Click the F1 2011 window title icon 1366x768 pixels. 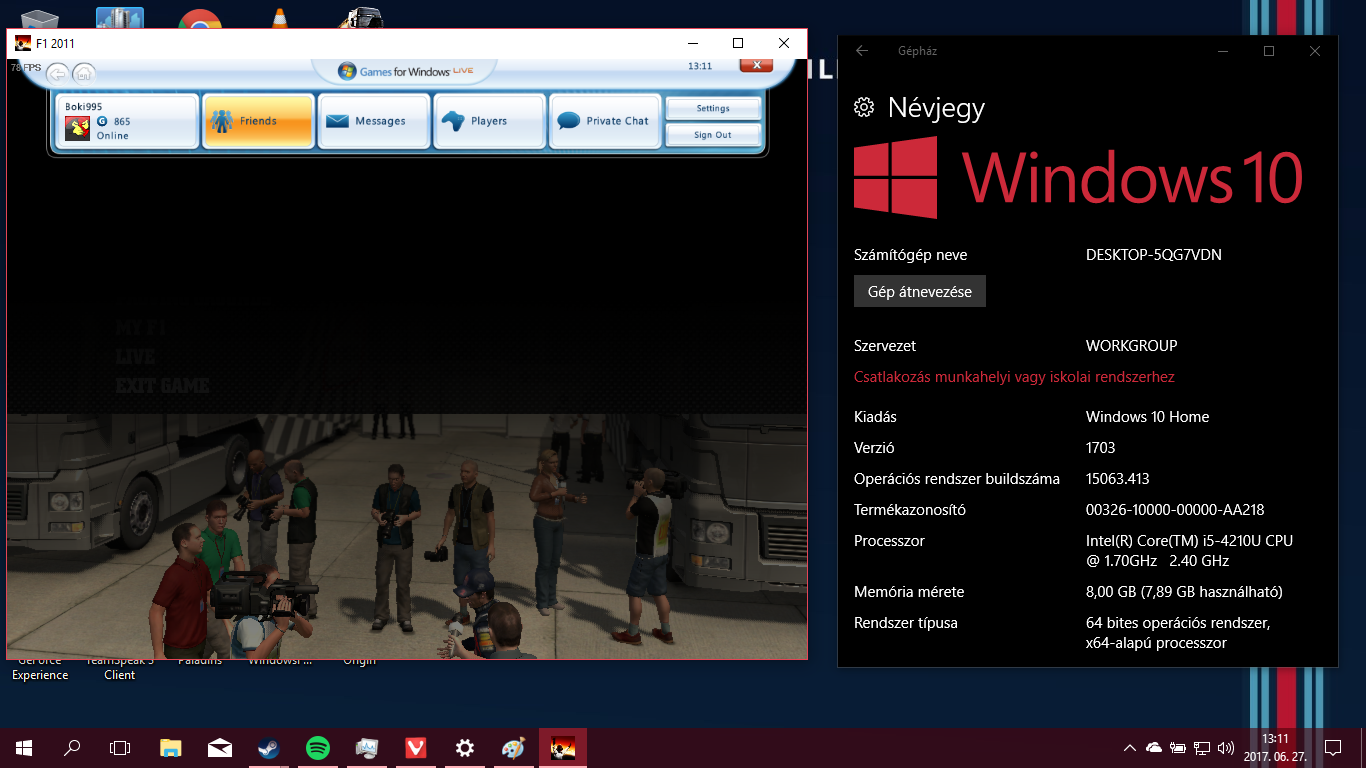point(23,43)
